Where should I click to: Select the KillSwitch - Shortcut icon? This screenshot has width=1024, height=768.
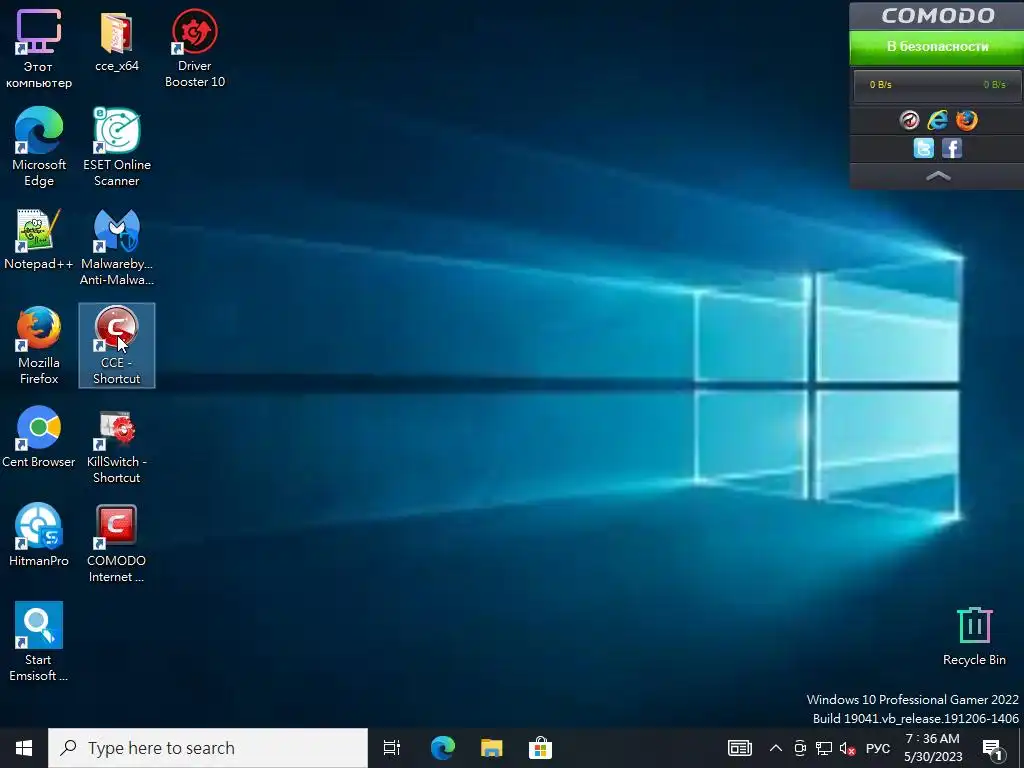coord(117,445)
